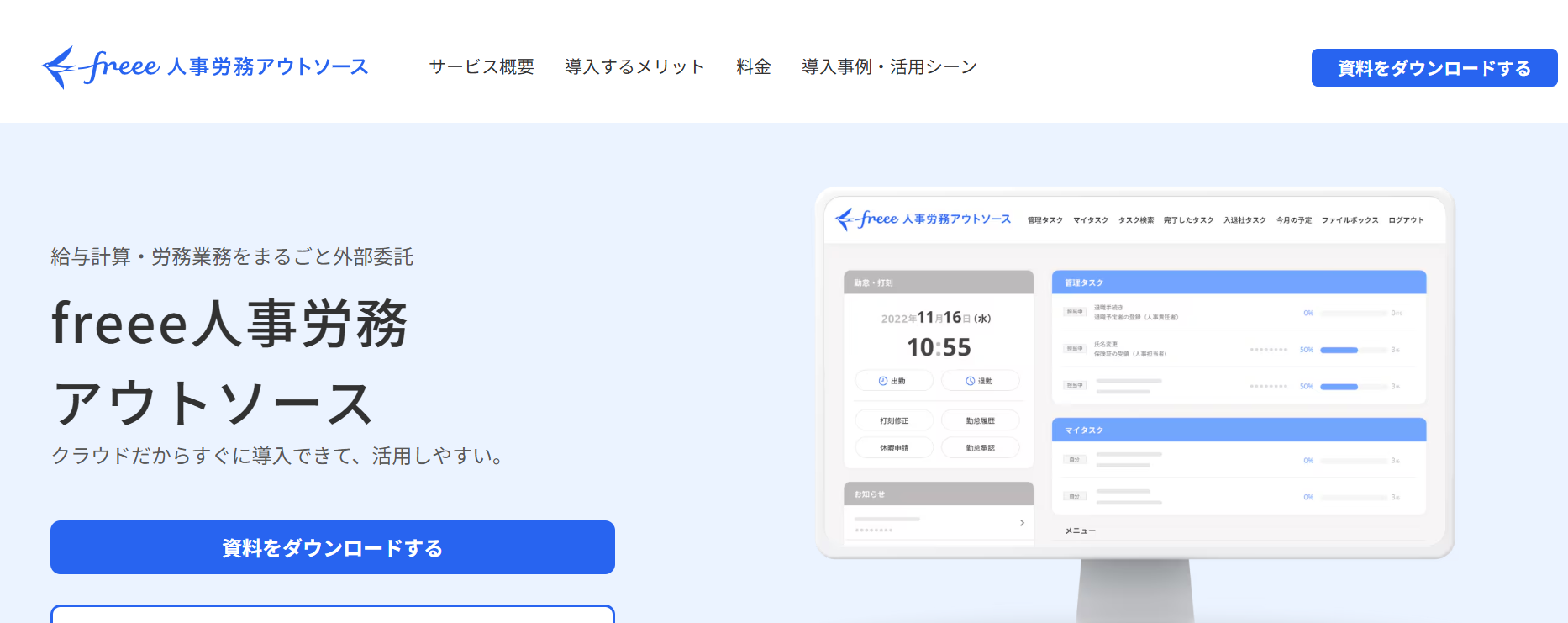This screenshot has width=1568, height=623.
Task: Click the 退職予定者の登録（人事責任者） task text
Action: (x=1136, y=318)
